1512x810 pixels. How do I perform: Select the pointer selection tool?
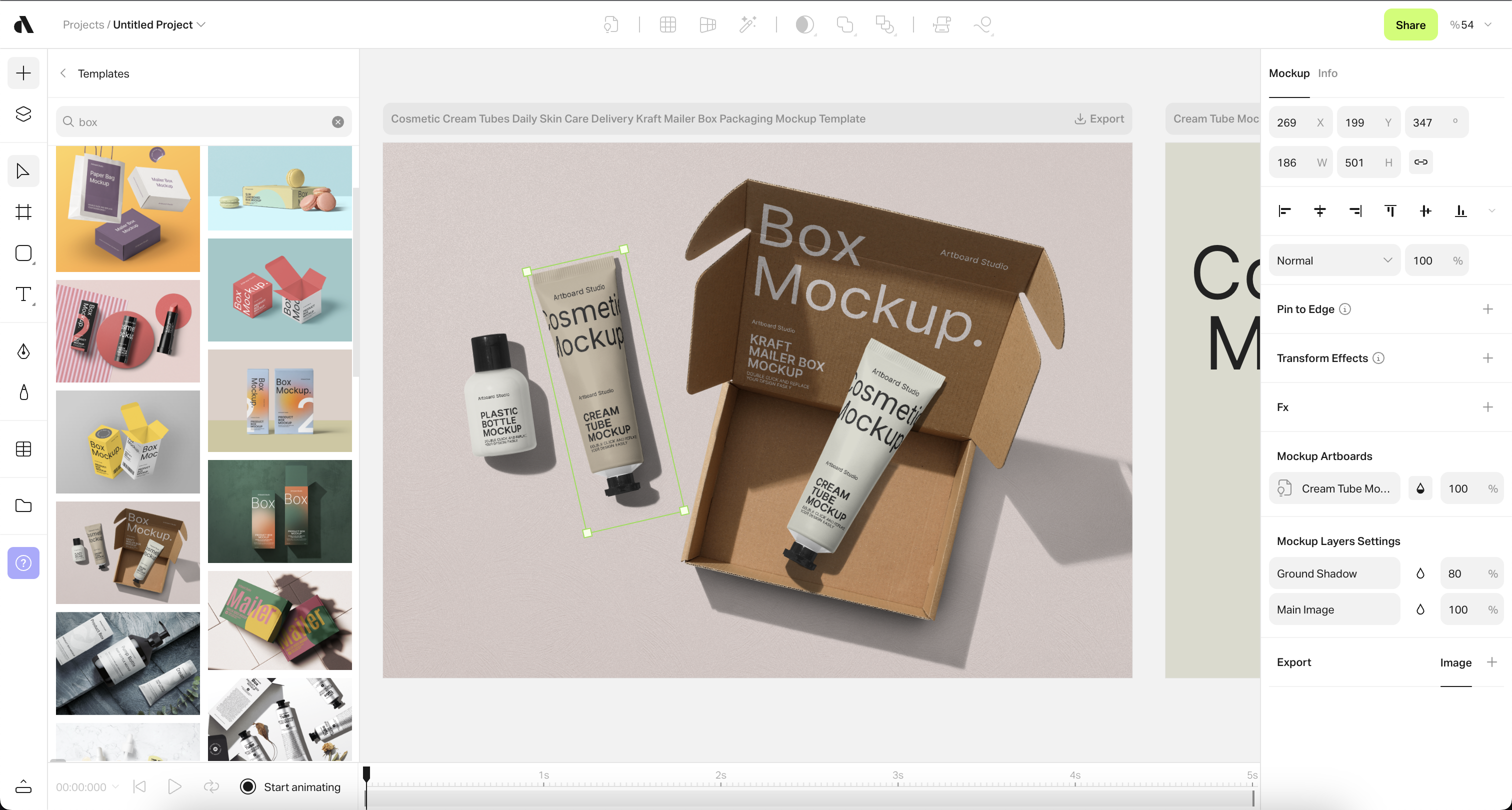click(x=23, y=171)
